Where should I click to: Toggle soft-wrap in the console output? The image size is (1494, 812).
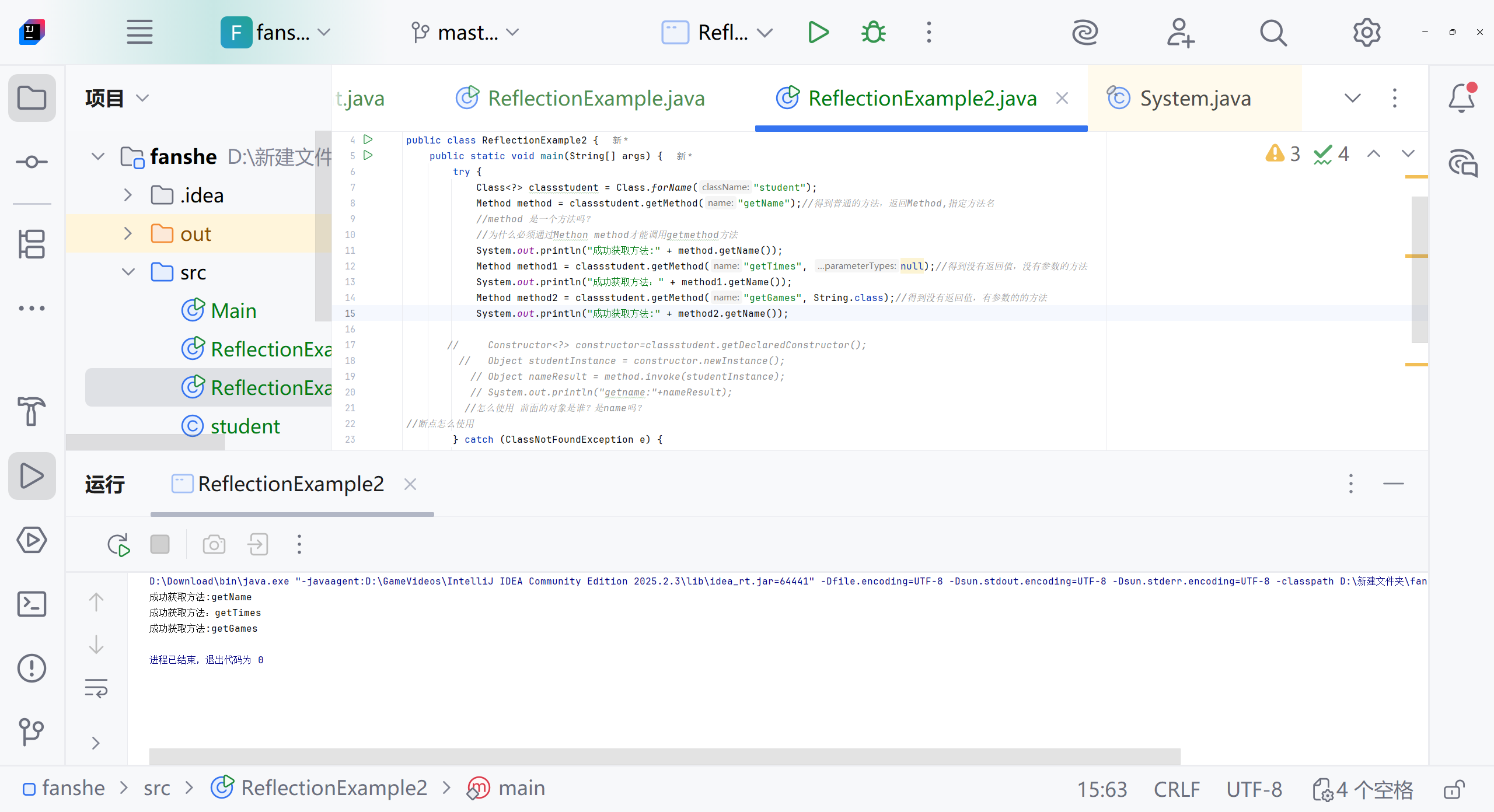96,688
